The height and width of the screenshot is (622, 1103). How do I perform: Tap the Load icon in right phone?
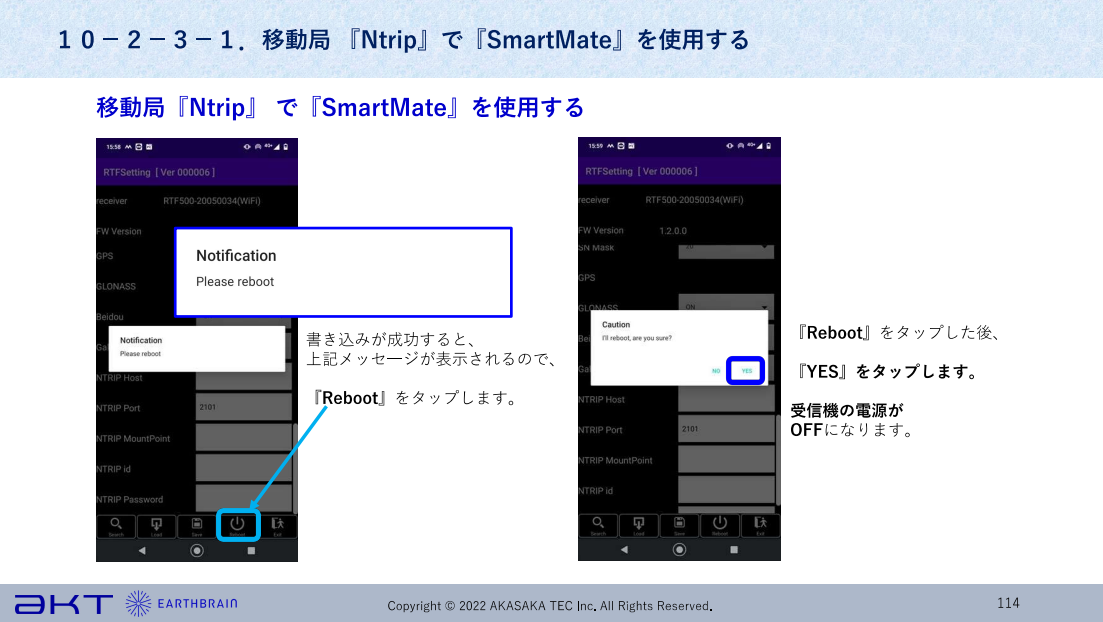[x=639, y=525]
